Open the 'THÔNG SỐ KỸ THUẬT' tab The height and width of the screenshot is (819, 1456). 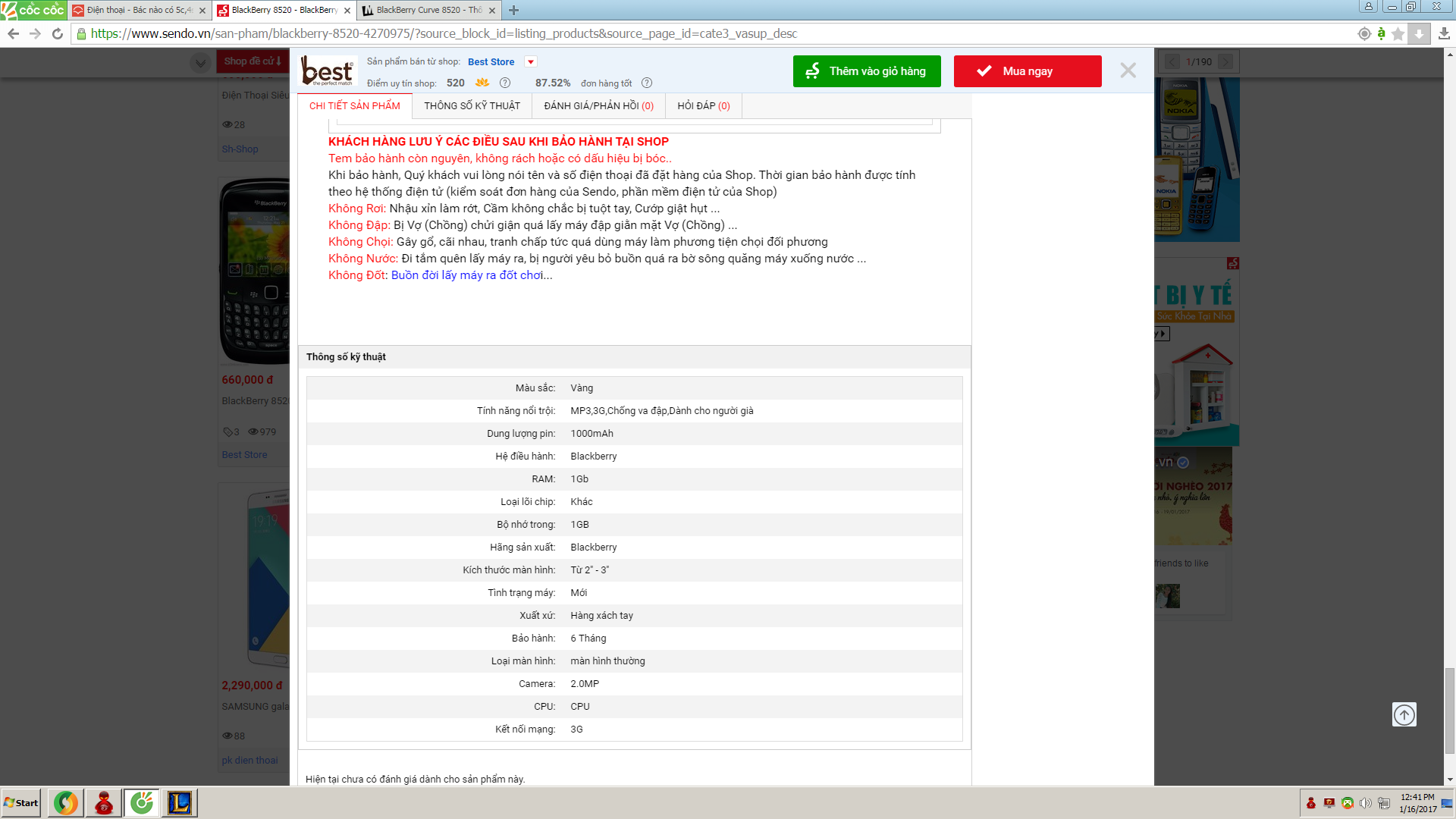[x=472, y=105]
